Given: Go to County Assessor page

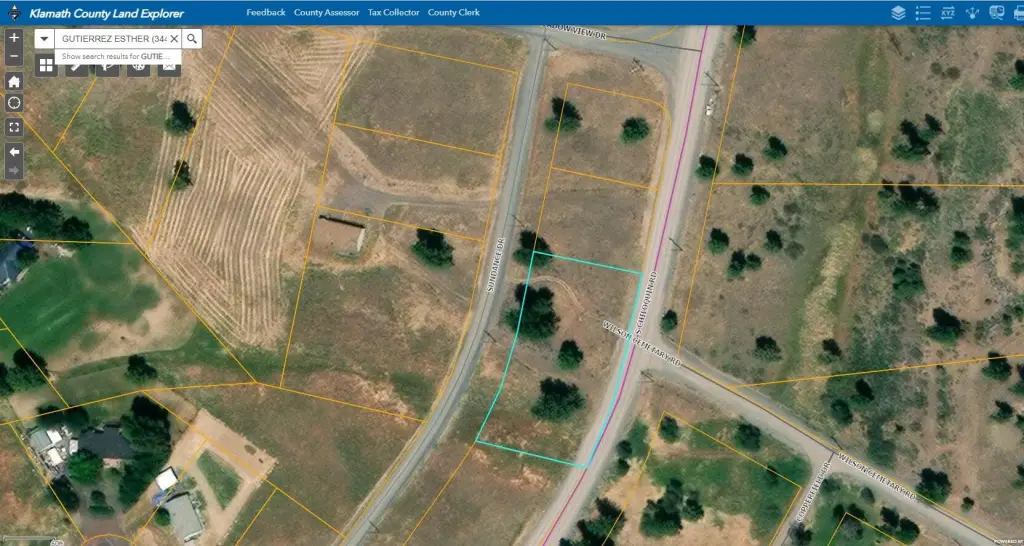Looking at the screenshot, I should tap(326, 13).
